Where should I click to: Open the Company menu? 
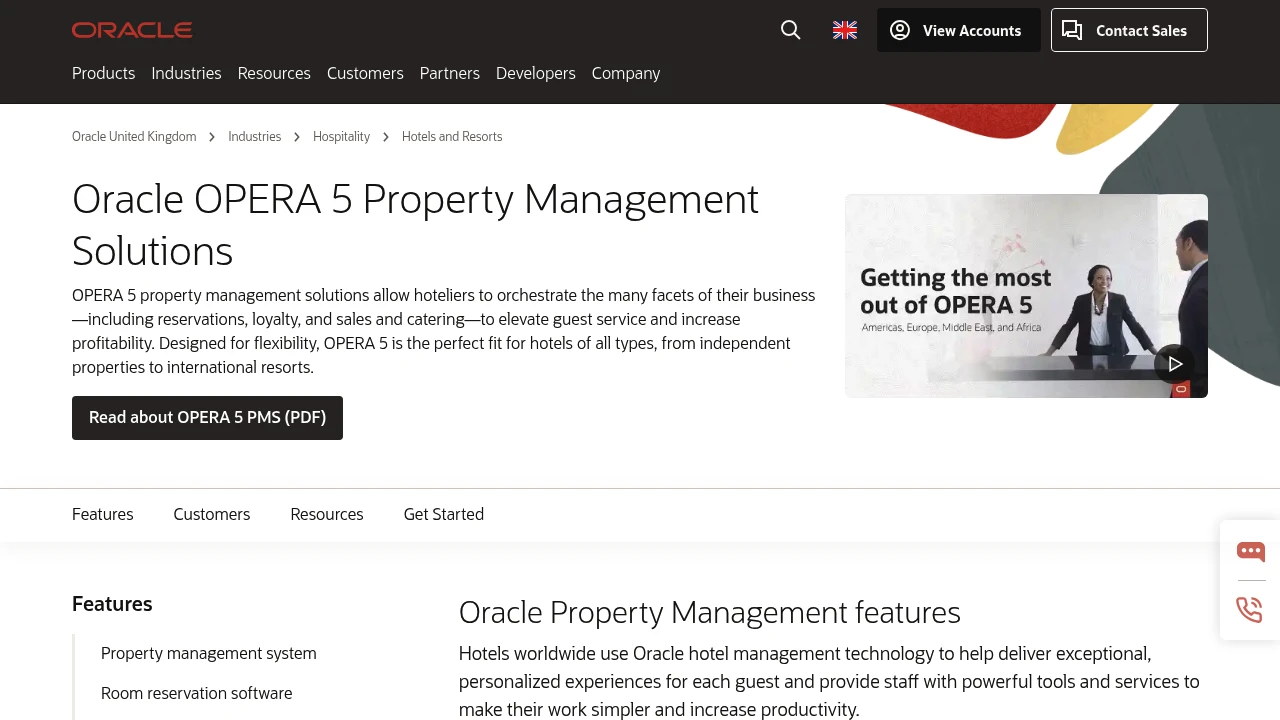(x=625, y=73)
